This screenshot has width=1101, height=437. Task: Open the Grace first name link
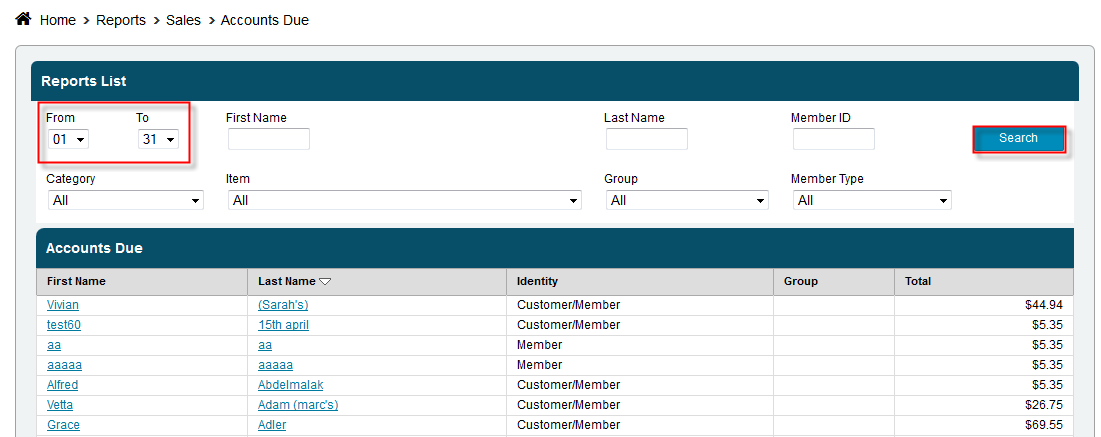point(63,425)
